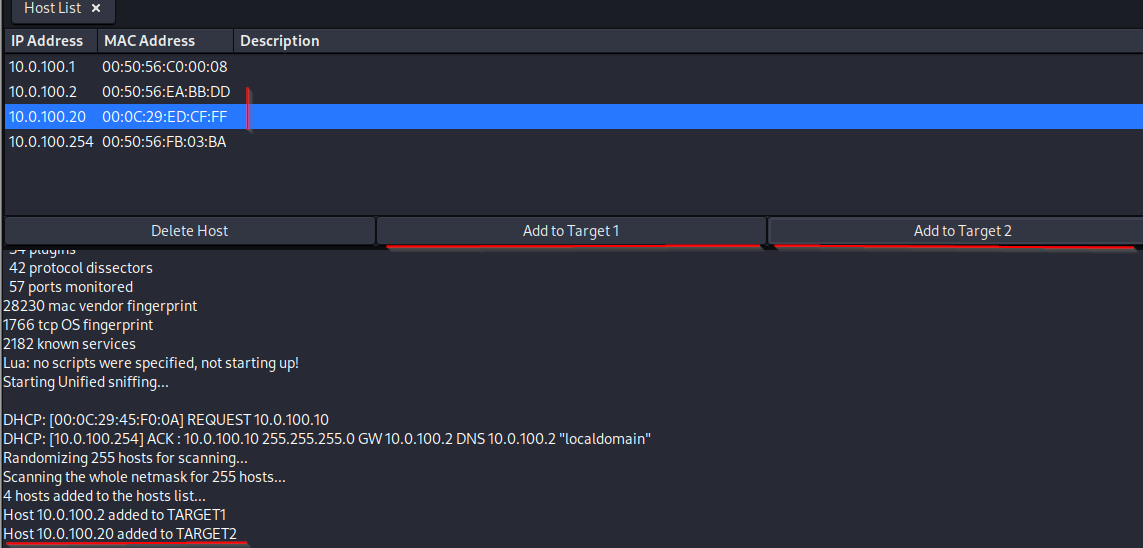Close the Host List tab
The width and height of the screenshot is (1143, 548).
(x=96, y=8)
